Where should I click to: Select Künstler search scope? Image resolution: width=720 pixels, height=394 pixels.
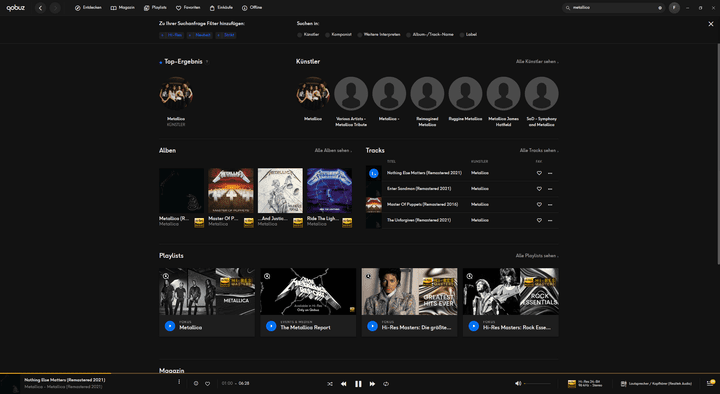tap(308, 34)
